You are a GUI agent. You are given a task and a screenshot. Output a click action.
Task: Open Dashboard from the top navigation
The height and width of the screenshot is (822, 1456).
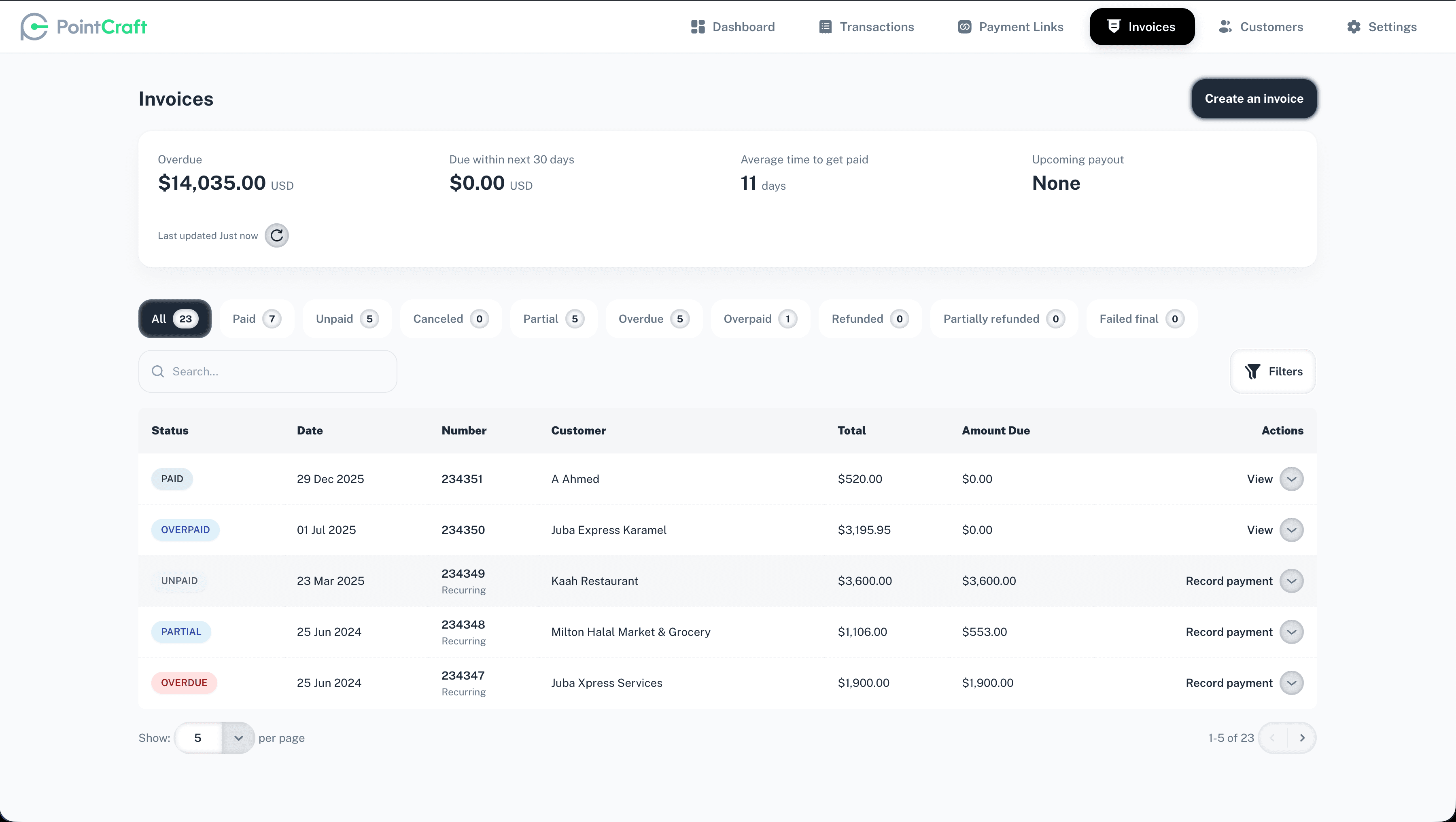coord(732,27)
